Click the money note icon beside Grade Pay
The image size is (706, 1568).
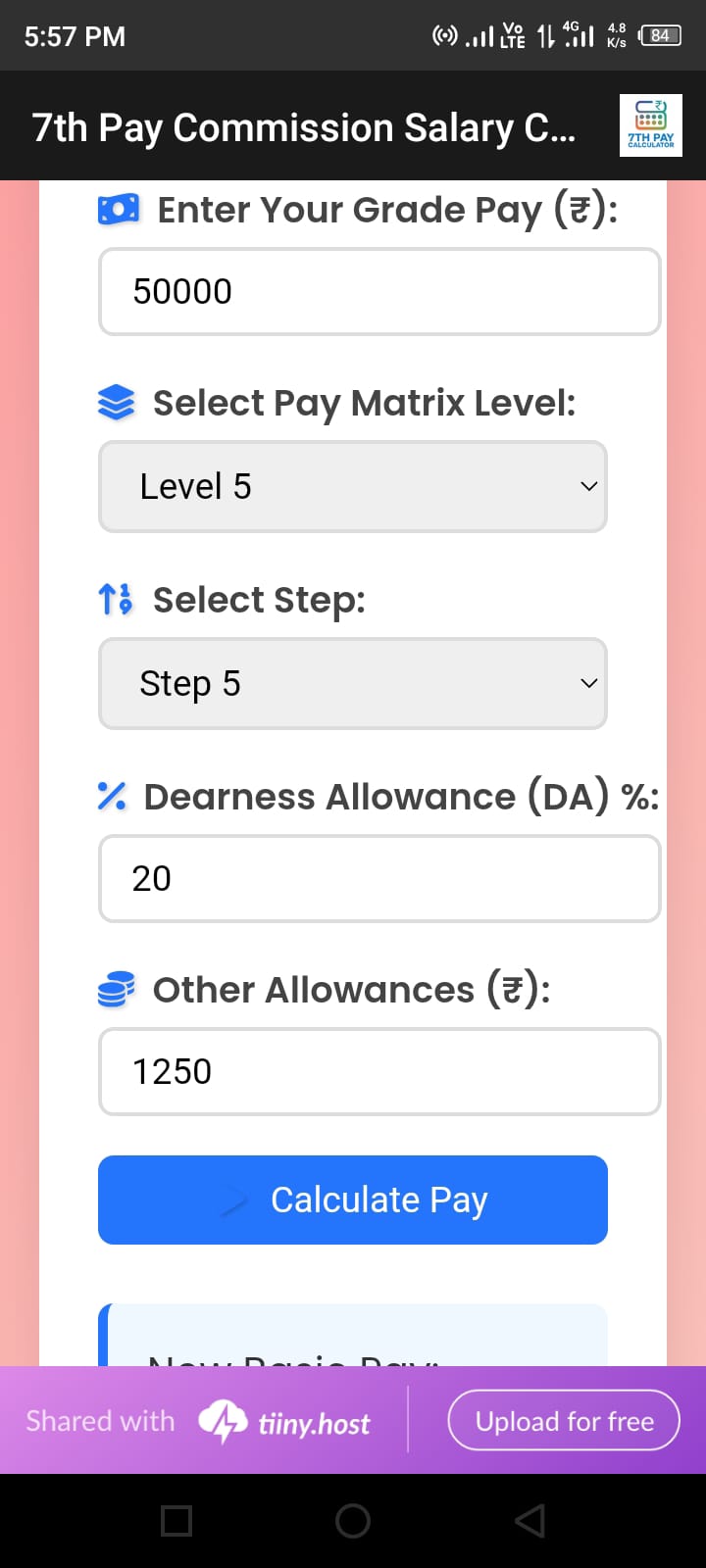[x=118, y=209]
